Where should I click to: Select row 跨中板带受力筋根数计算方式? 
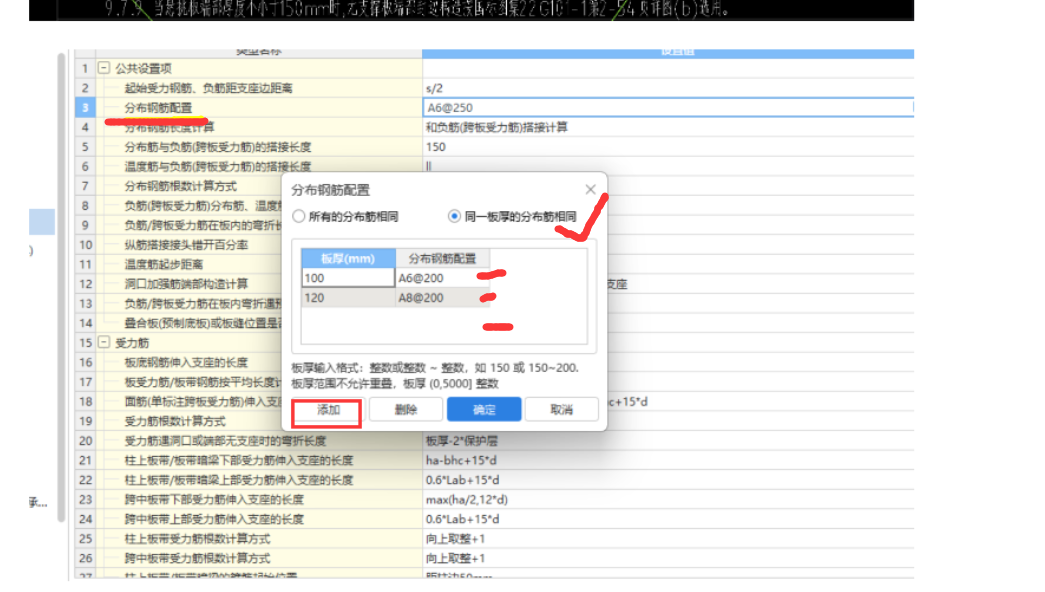point(259,558)
